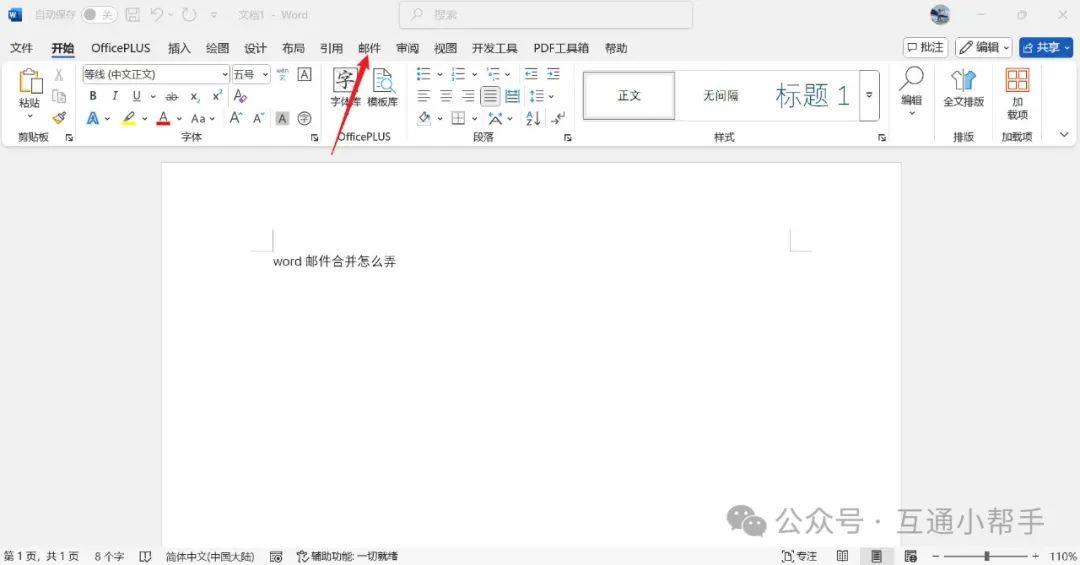Switch to the 插入 tab
The image size is (1080, 565).
coord(179,48)
